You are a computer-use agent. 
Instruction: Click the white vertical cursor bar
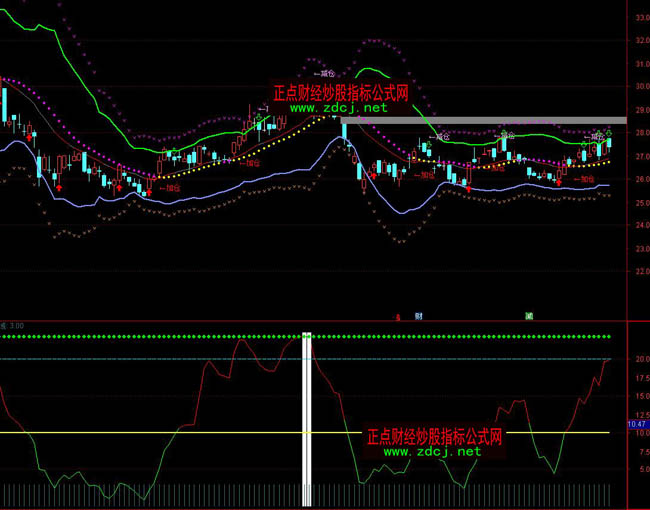tap(308, 420)
